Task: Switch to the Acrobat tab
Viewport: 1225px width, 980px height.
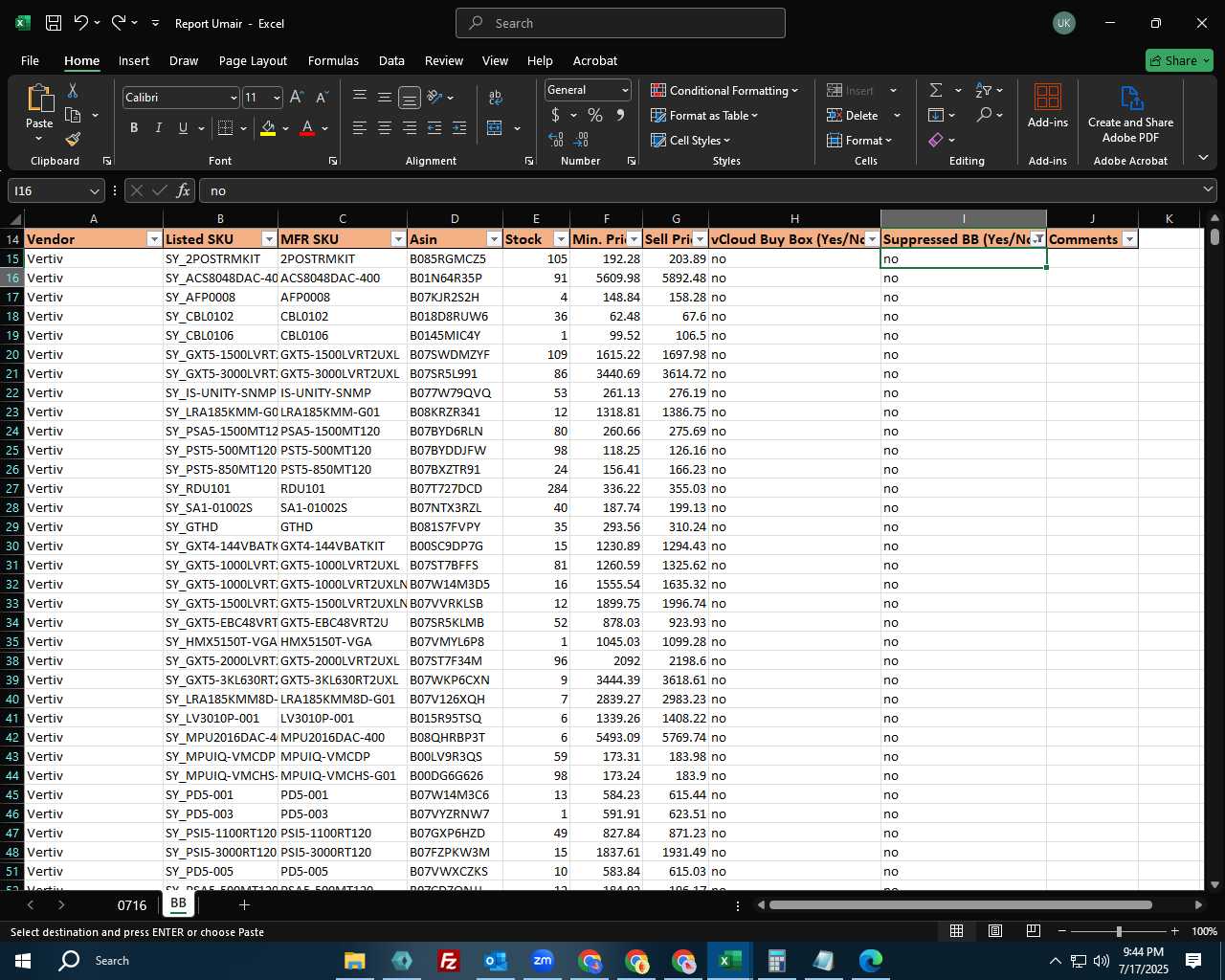Action: pyautogui.click(x=595, y=60)
